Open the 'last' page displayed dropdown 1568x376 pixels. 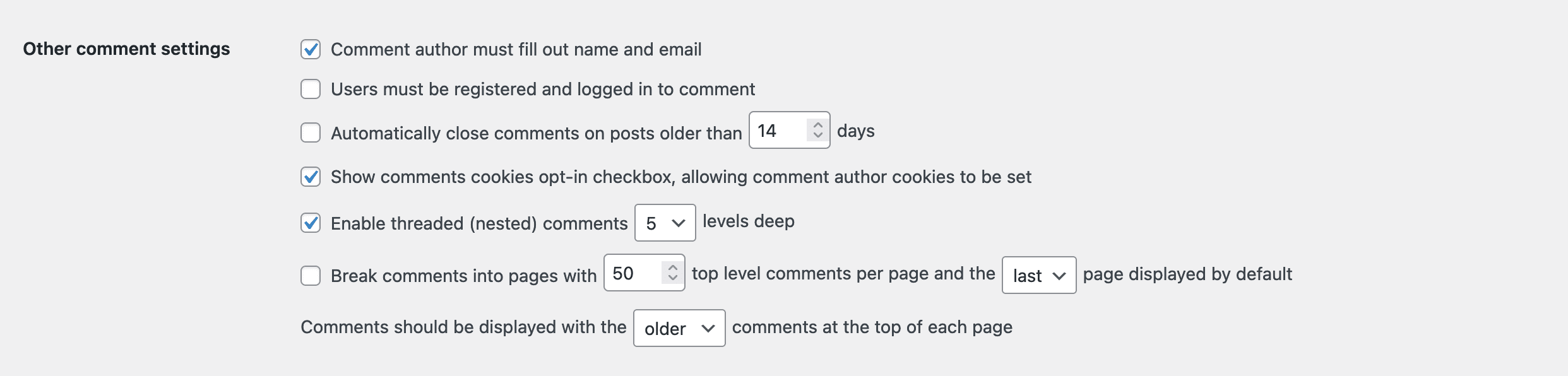point(1039,275)
